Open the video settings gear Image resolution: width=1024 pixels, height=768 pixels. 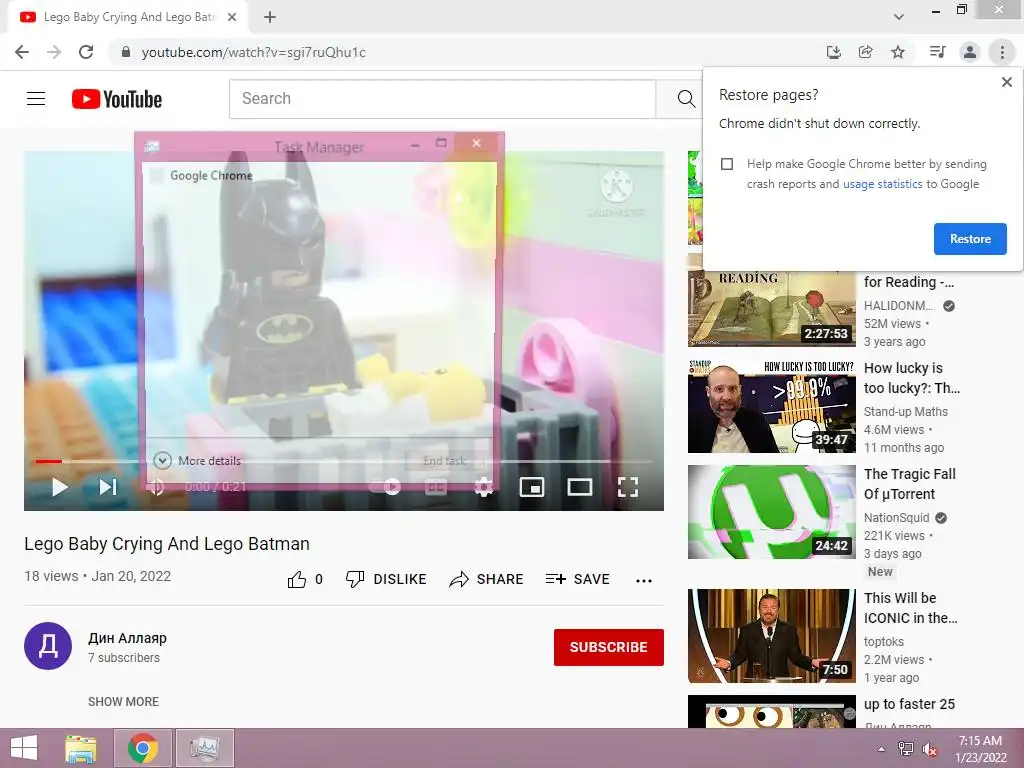(483, 487)
